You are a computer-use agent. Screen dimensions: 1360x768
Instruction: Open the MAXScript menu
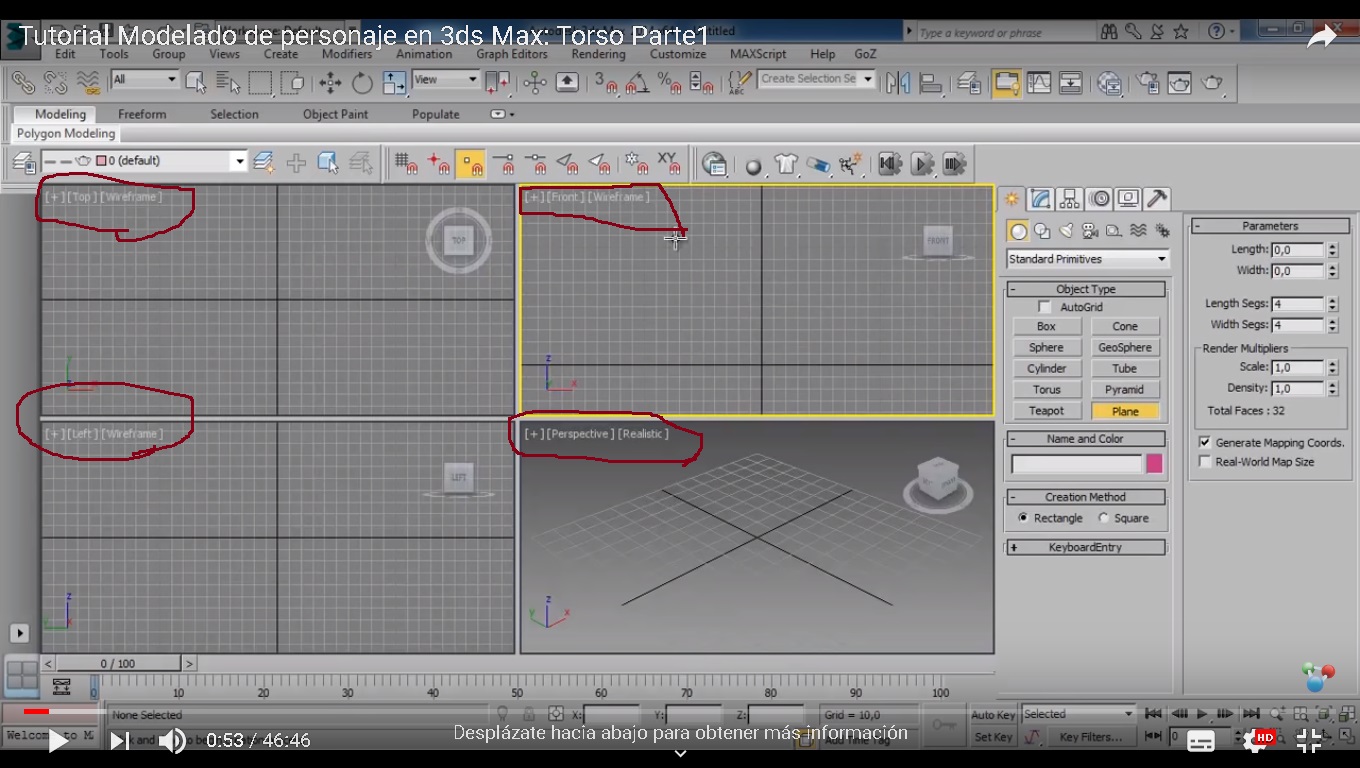(x=758, y=54)
